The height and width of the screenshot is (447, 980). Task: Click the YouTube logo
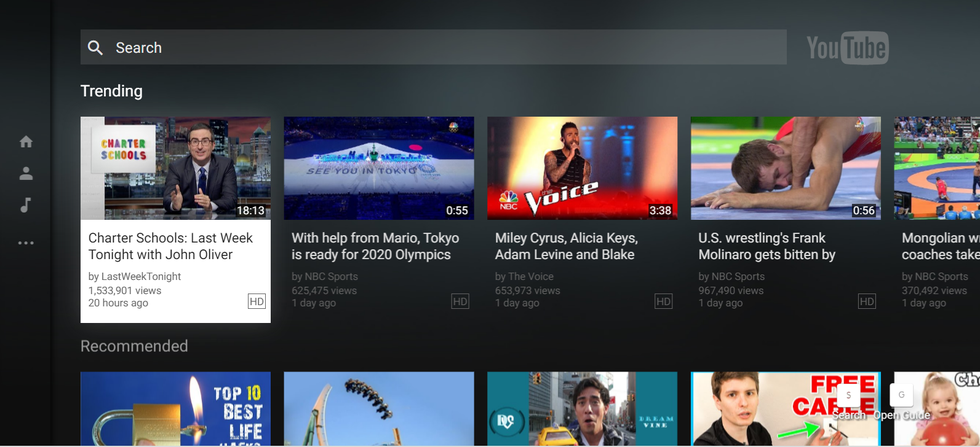(847, 48)
